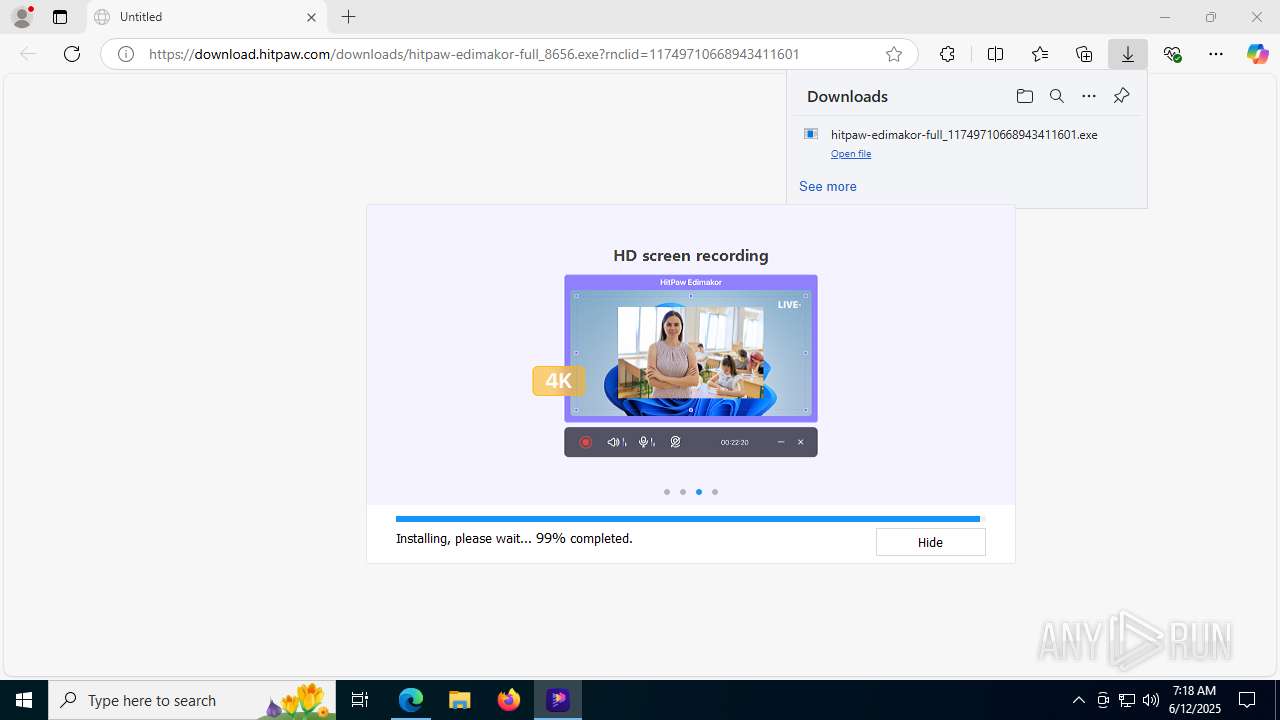Go back with the back arrow
The width and height of the screenshot is (1280, 720).
click(28, 54)
